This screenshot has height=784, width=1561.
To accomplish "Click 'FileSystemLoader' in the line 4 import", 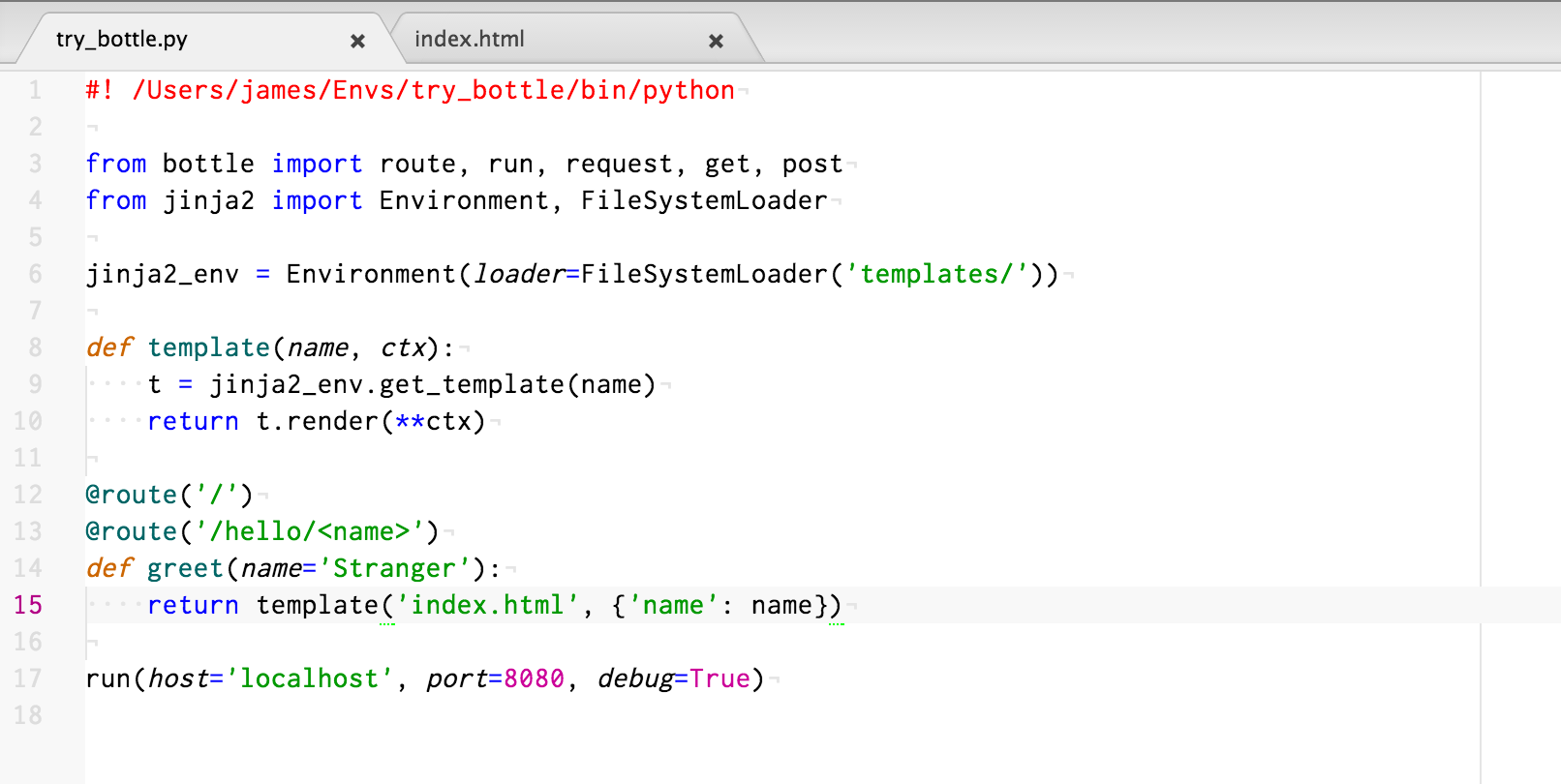I will pyautogui.click(x=704, y=200).
